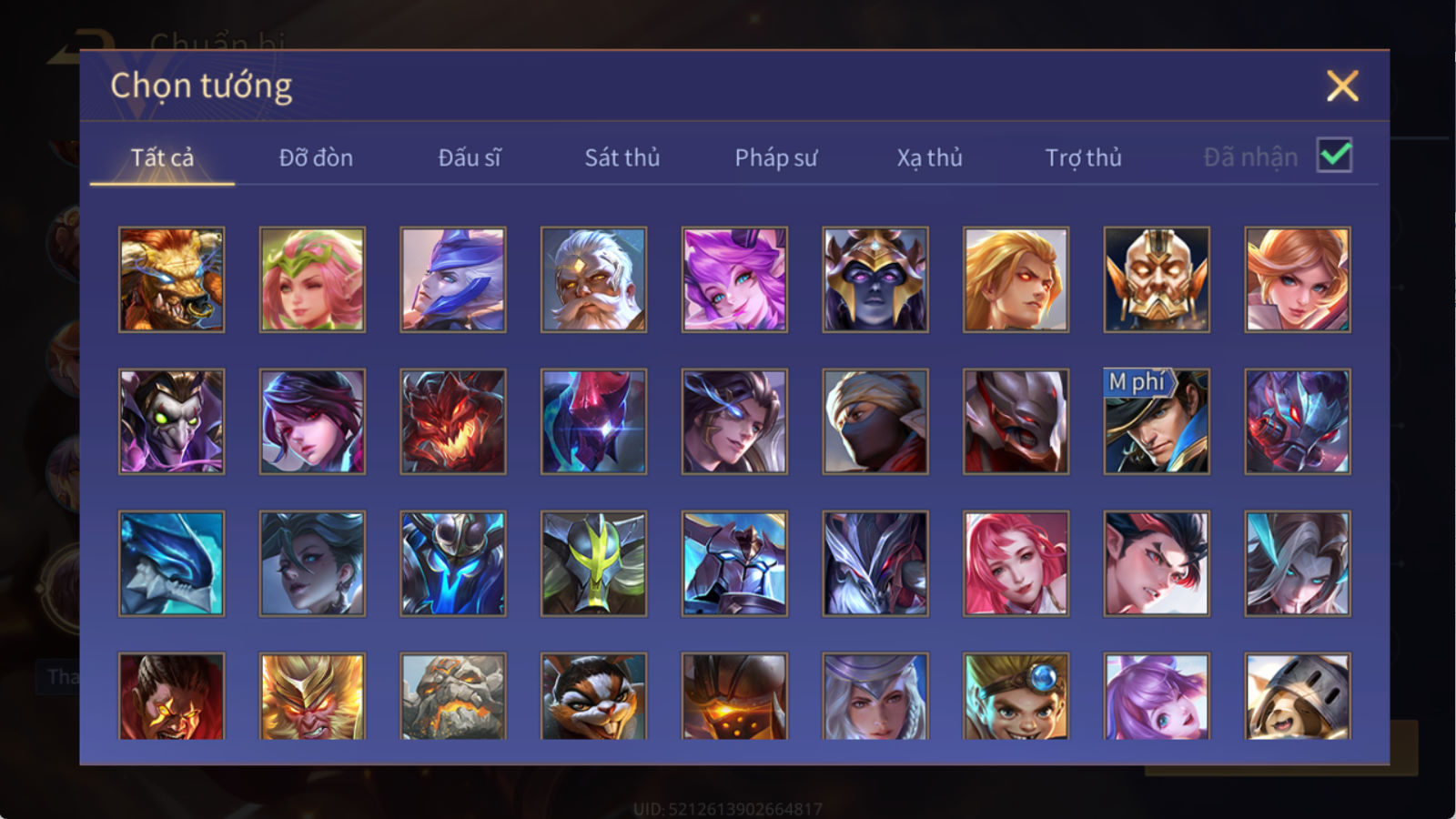1456x819 pixels.
Task: Open the 'Sát thủ' tab
Action: pos(622,157)
